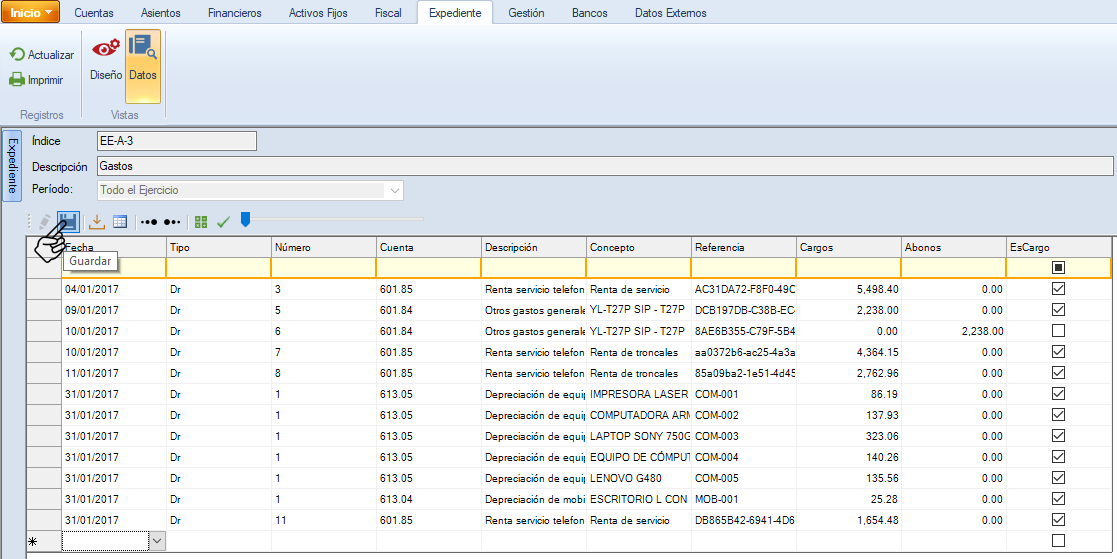1117x559 pixels.
Task: Switch to the Bancos tab
Action: [x=589, y=13]
